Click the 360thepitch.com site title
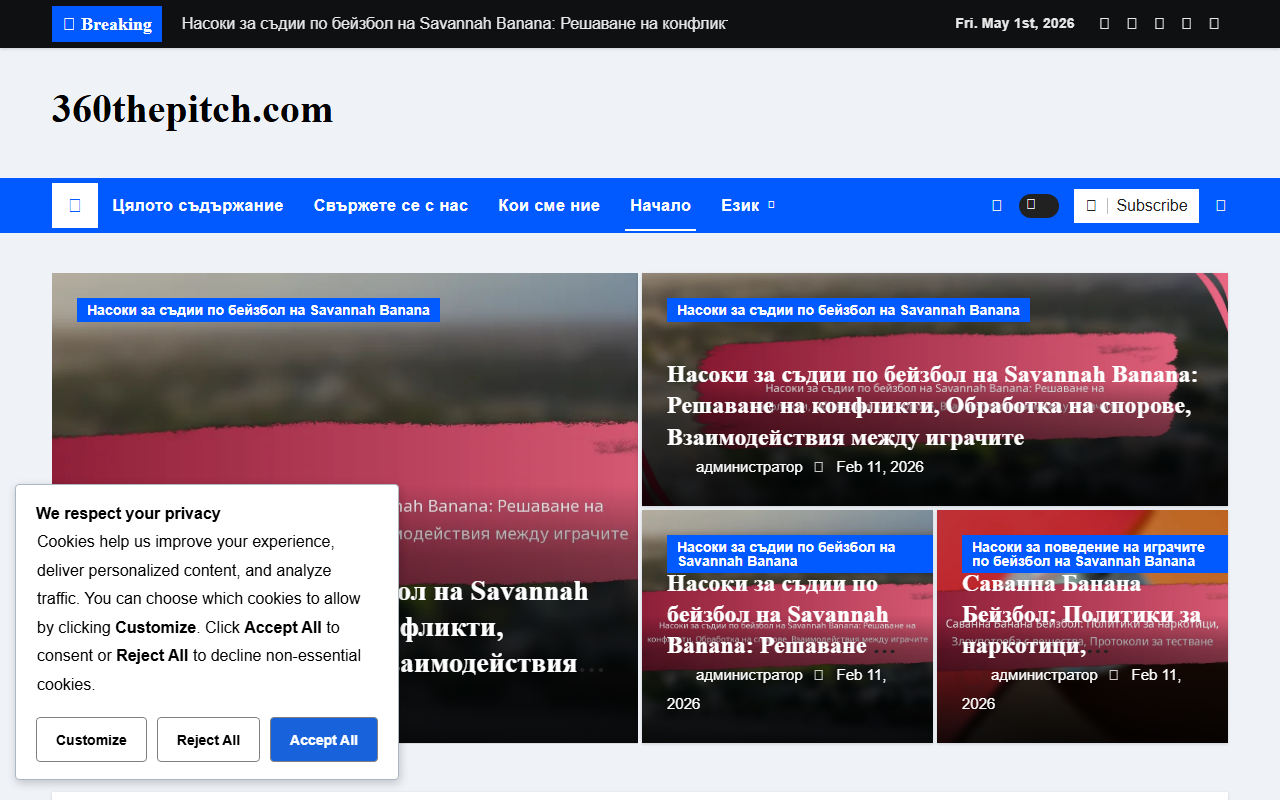The image size is (1280, 800). click(192, 109)
